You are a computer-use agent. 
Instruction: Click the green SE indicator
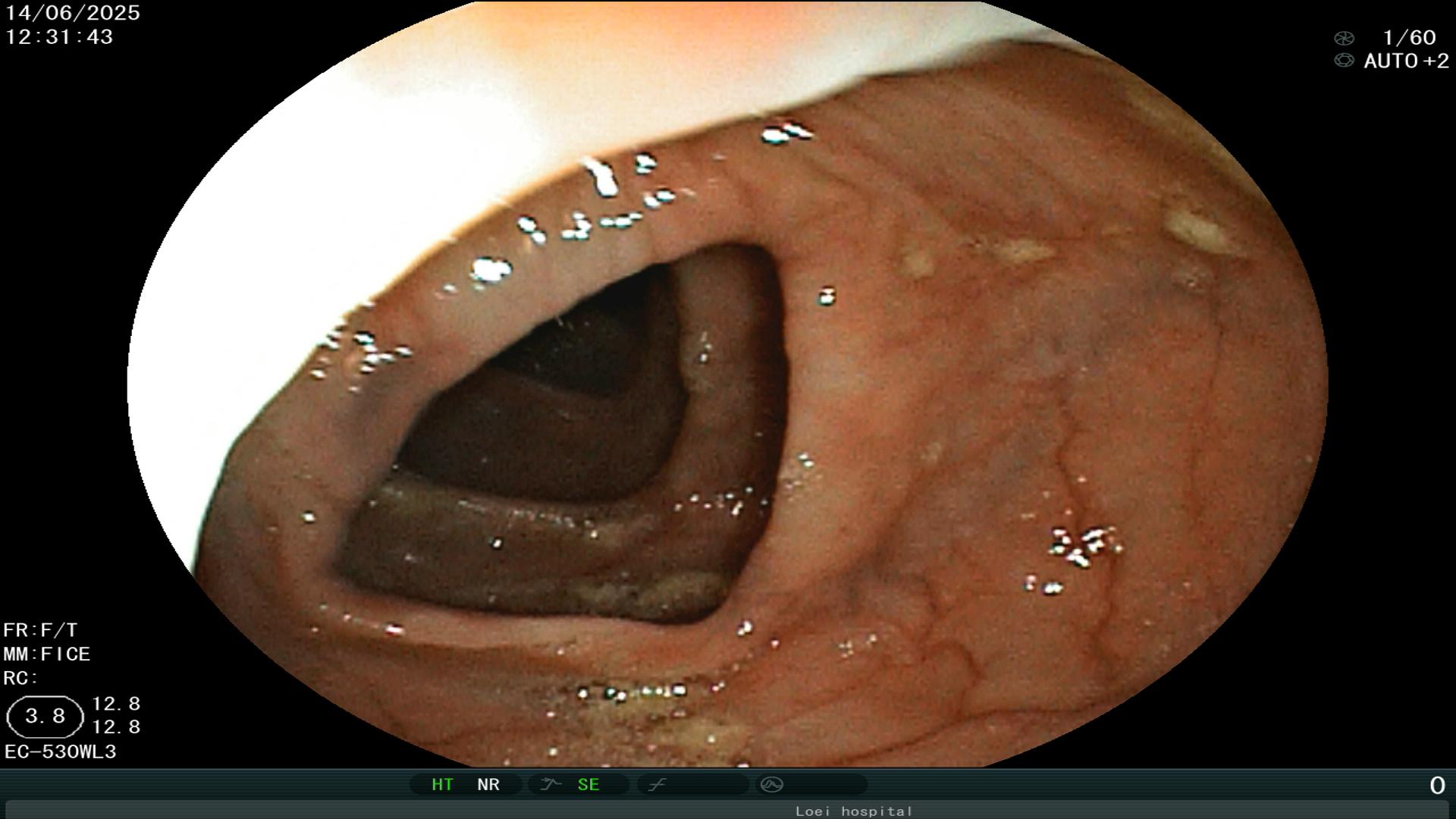[588, 784]
